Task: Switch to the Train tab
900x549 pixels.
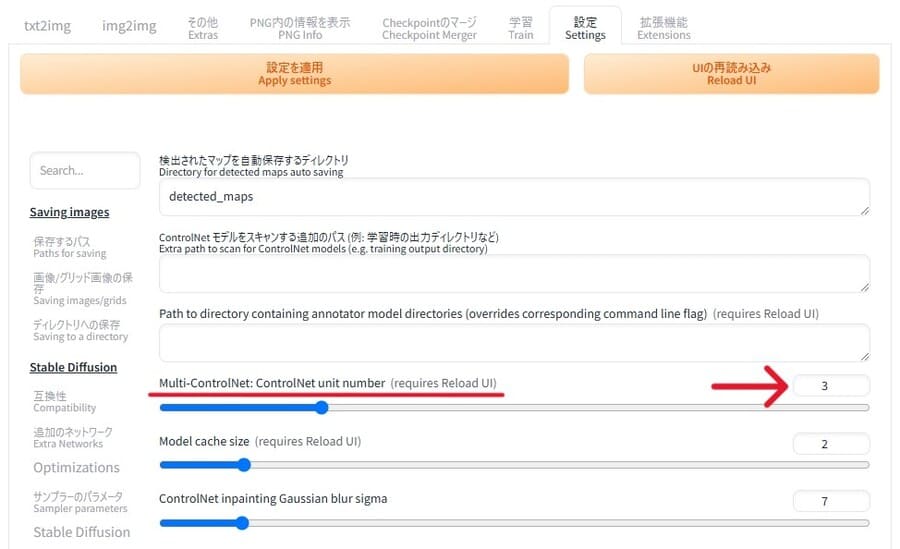Action: pyautogui.click(x=521, y=27)
